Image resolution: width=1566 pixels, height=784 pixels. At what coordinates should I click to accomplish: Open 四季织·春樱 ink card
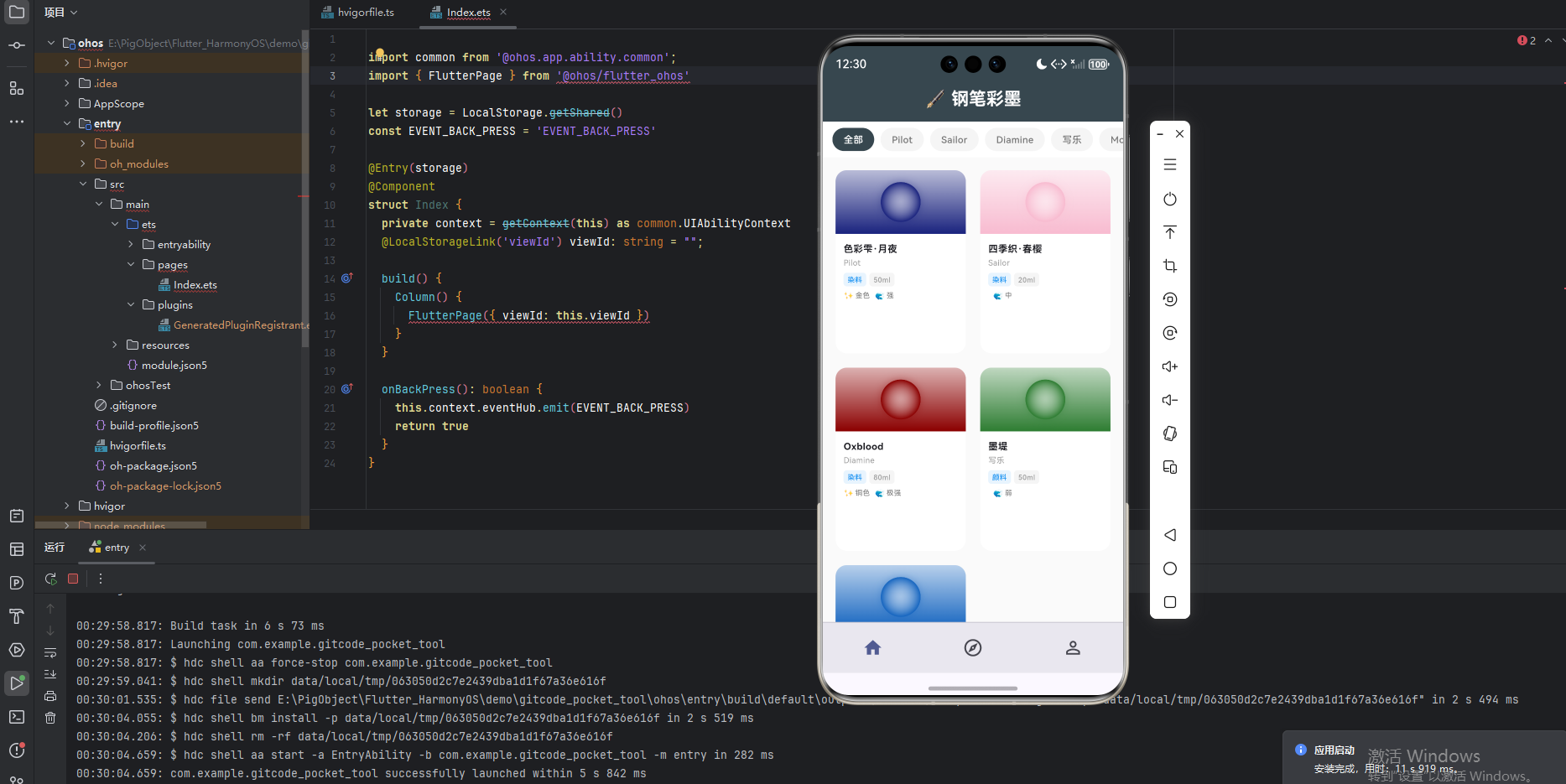click(x=1044, y=261)
